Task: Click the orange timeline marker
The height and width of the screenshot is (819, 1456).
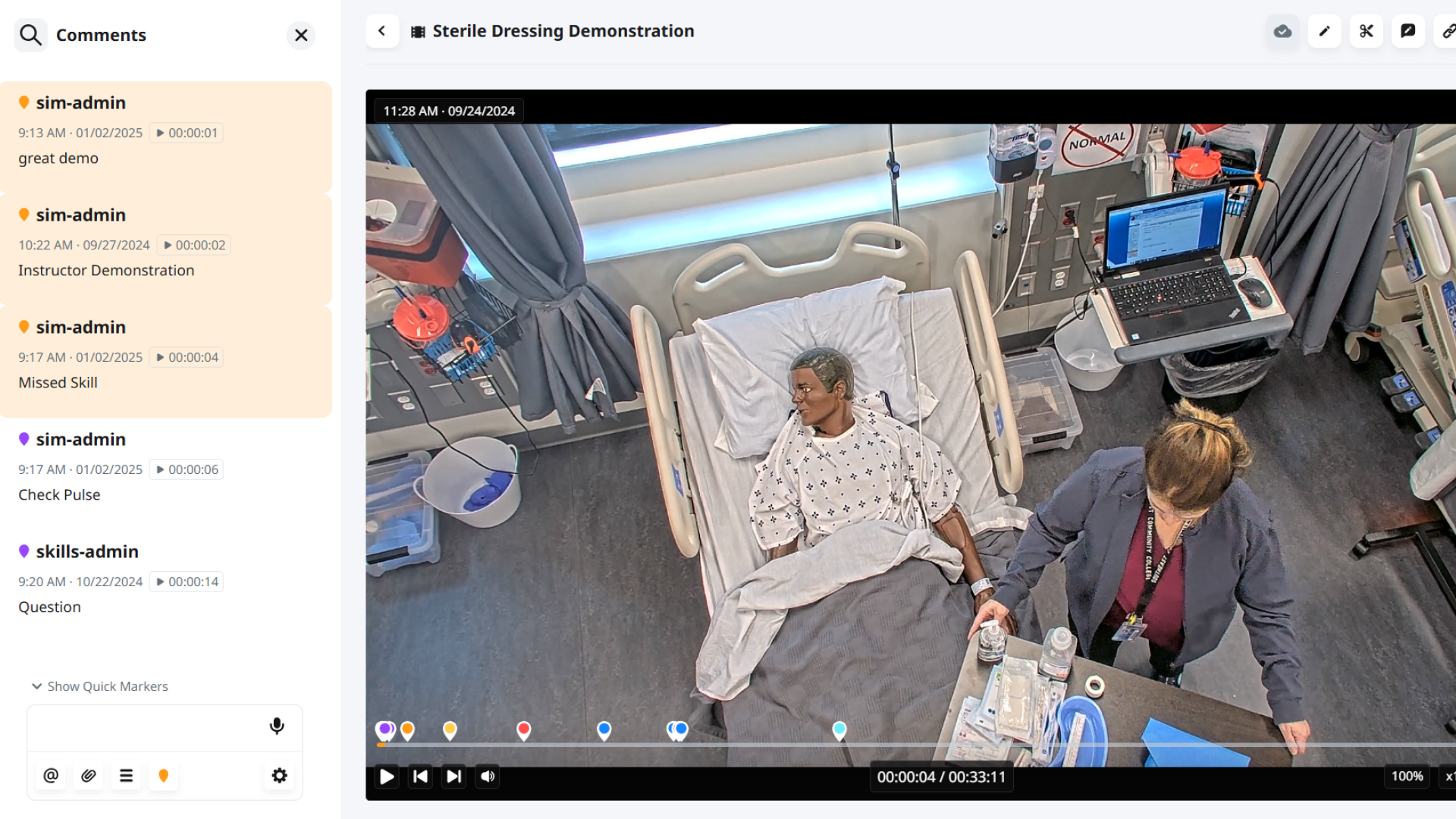Action: tap(407, 730)
